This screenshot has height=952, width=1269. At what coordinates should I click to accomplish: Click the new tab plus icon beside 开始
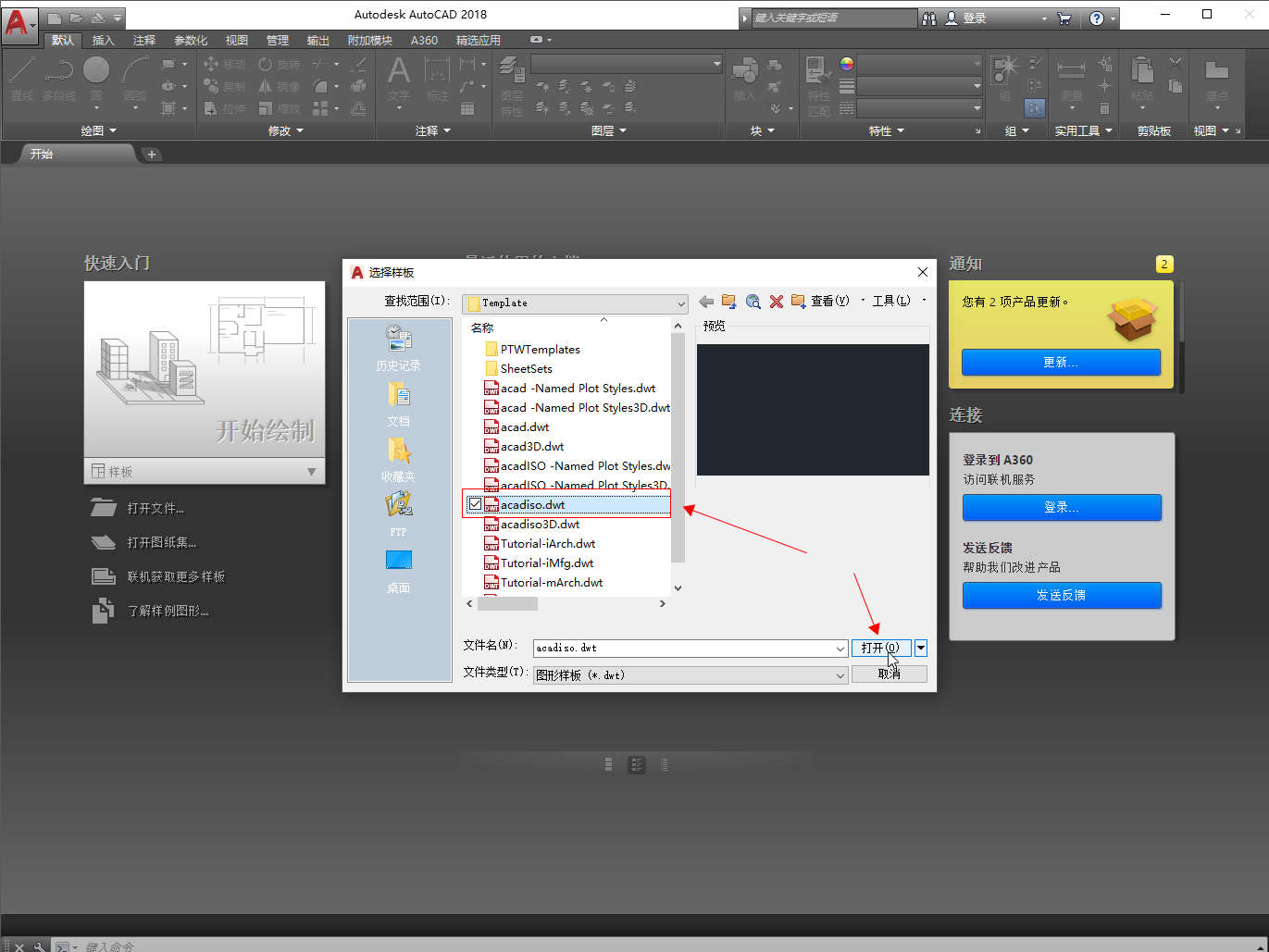152,155
